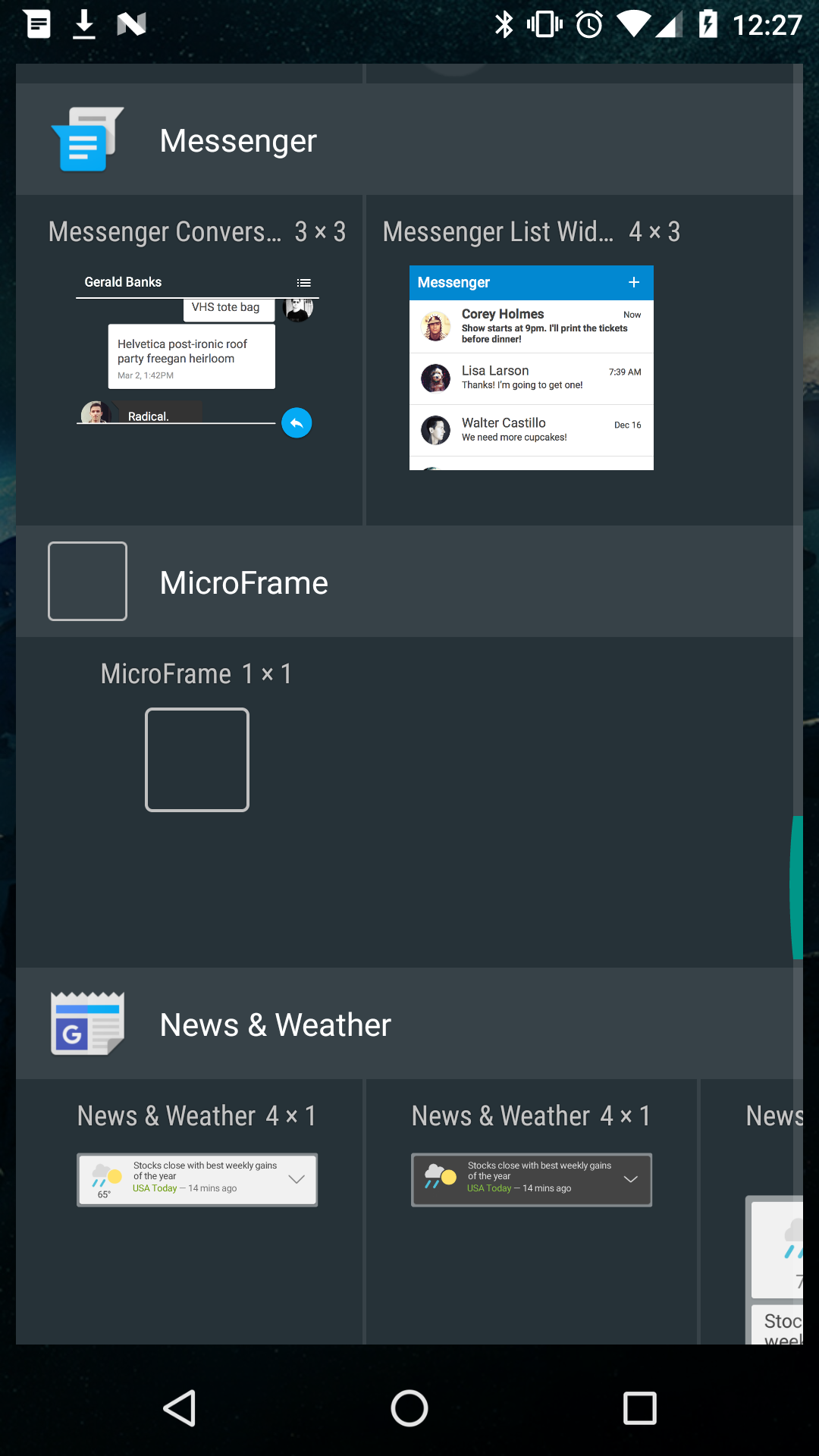Tap Lisa Larson avatar in list widget

(x=435, y=378)
